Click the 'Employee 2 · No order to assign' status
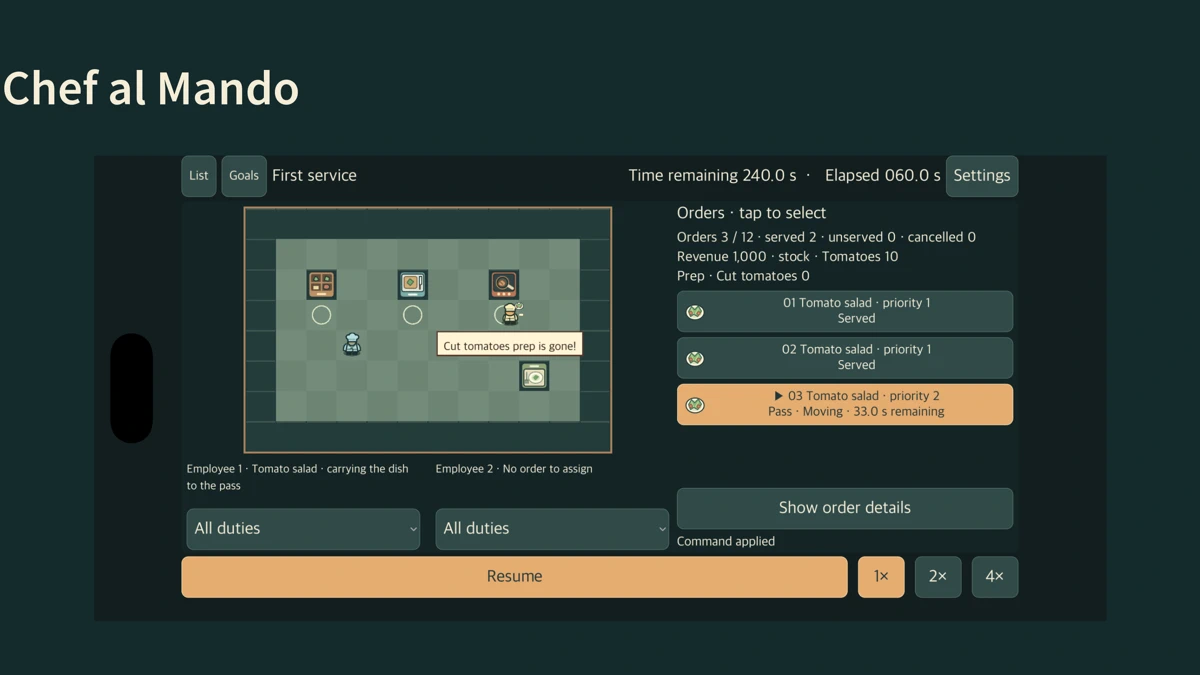This screenshot has width=1200, height=675. tap(514, 469)
